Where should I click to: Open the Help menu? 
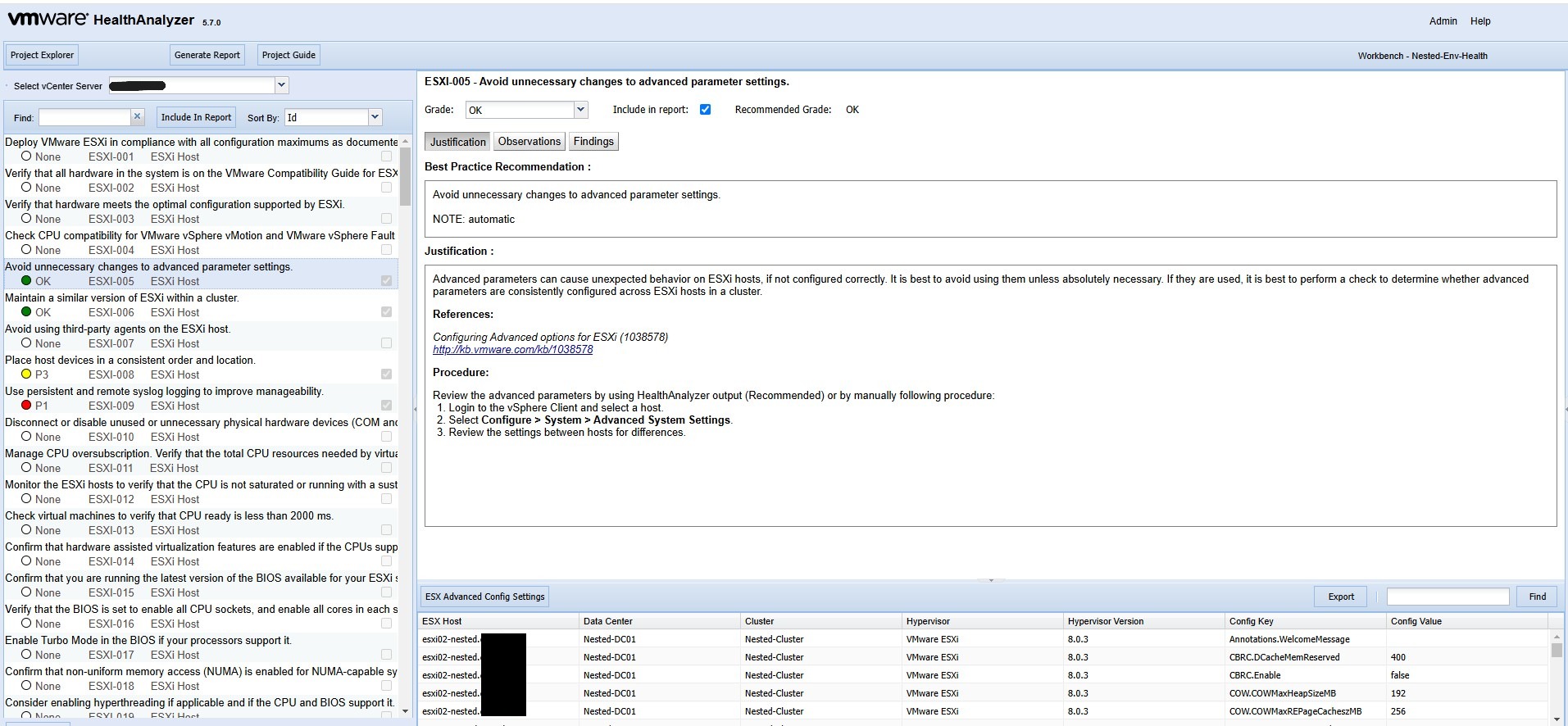[x=1480, y=21]
